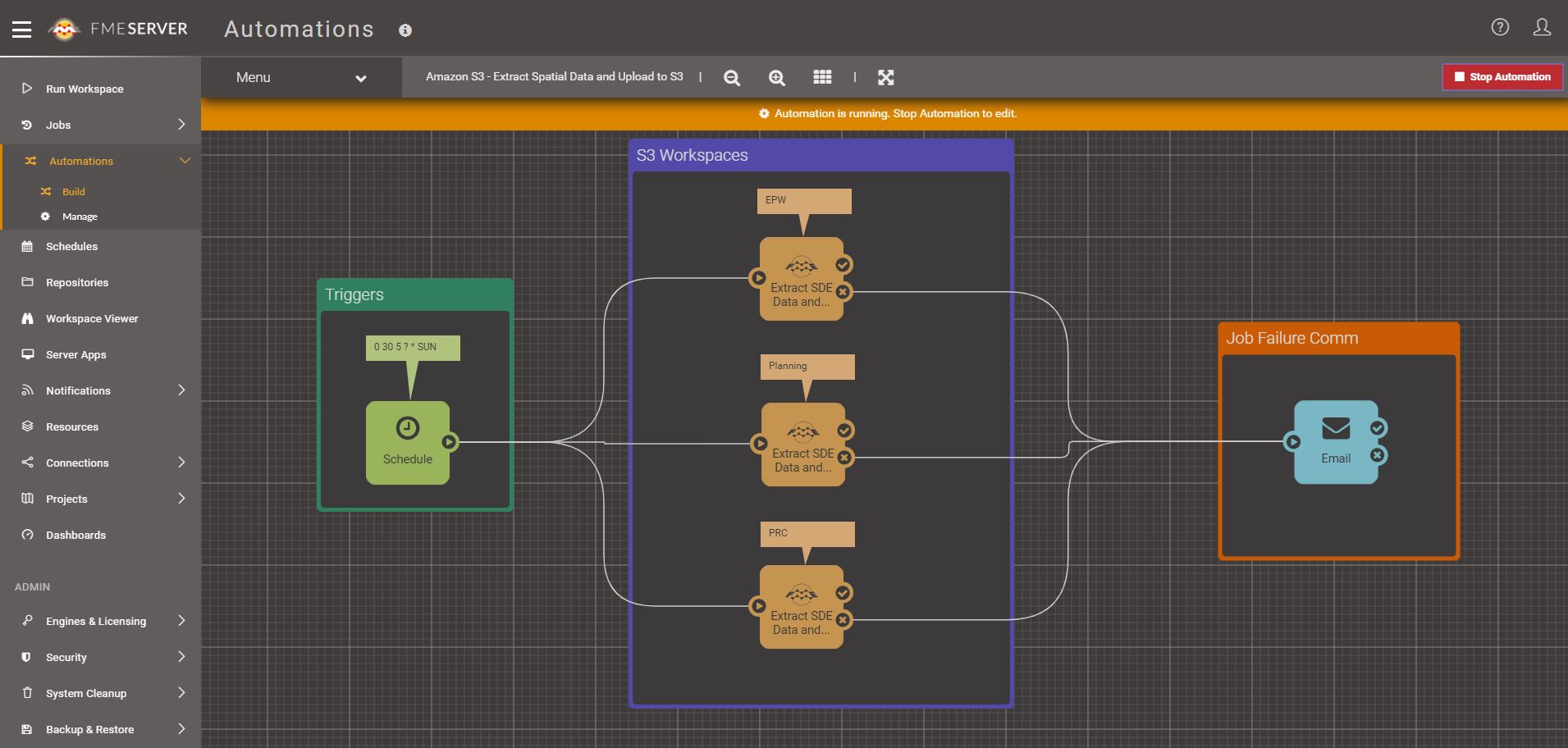Collapse the Automations menu
This screenshot has width=1568, height=748.
tap(100, 161)
